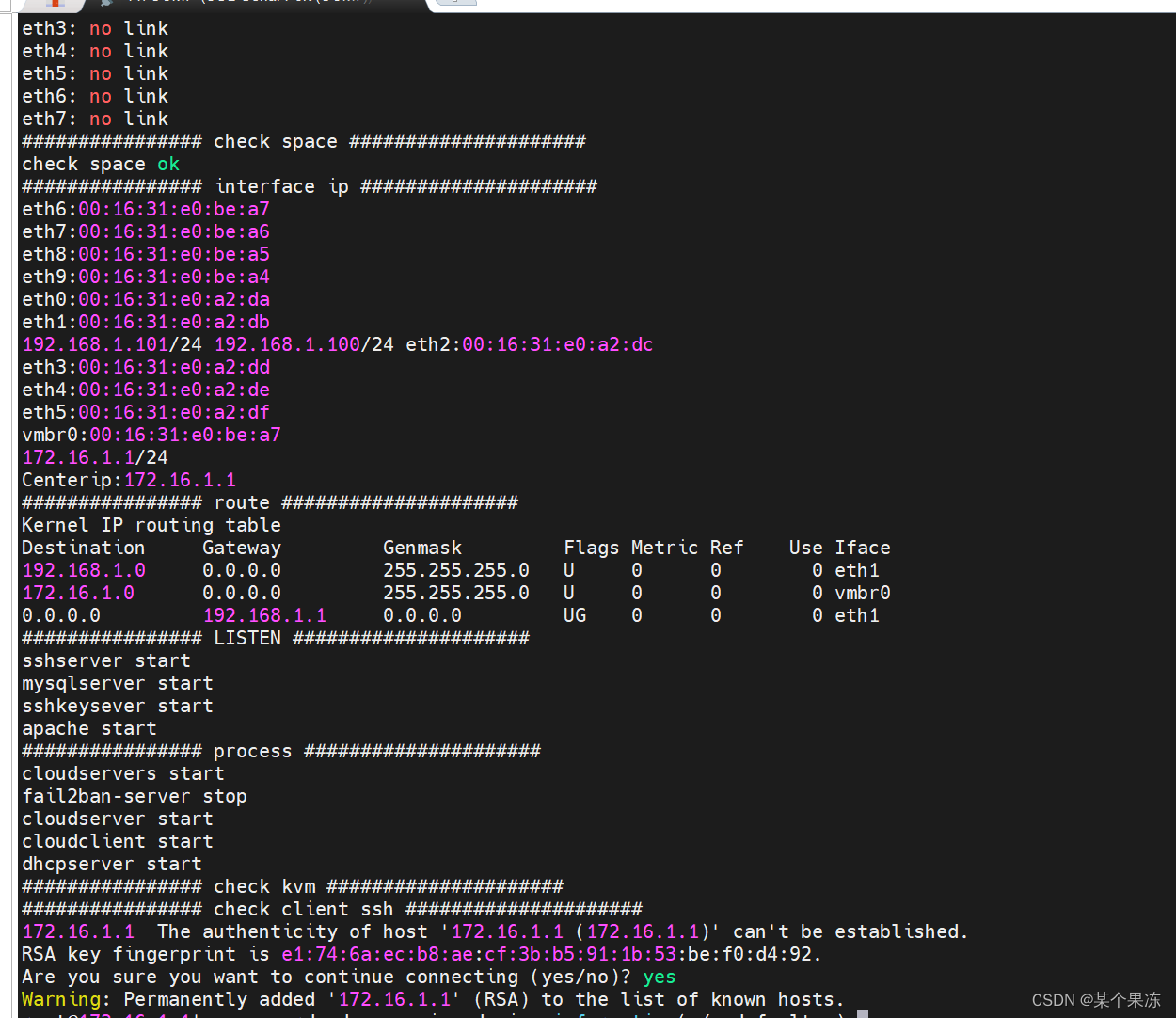Screen dimensions: 1176x1018
Task: Select the eth0 MAC address 00:16:31:e0:a2:da
Action: 174,299
